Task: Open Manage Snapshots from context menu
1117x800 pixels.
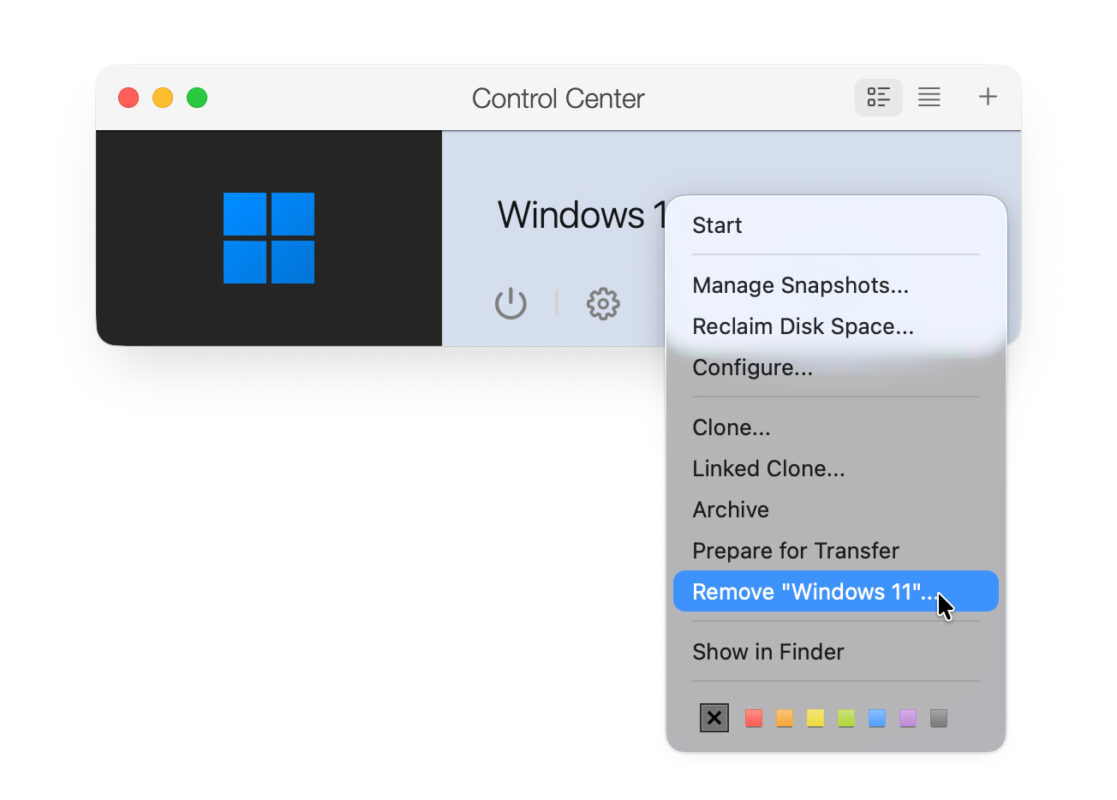Action: 800,286
